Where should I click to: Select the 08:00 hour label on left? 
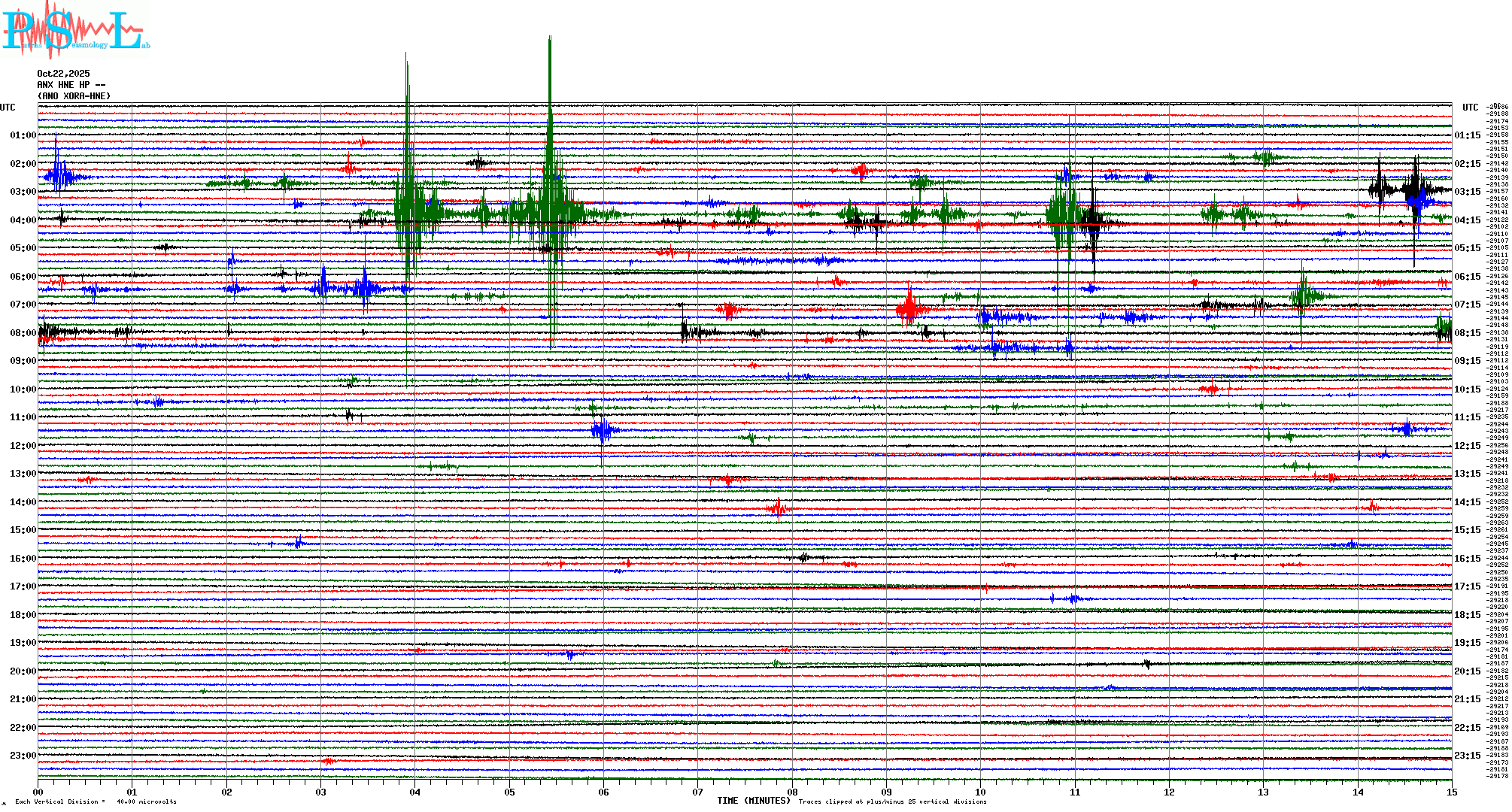point(23,333)
